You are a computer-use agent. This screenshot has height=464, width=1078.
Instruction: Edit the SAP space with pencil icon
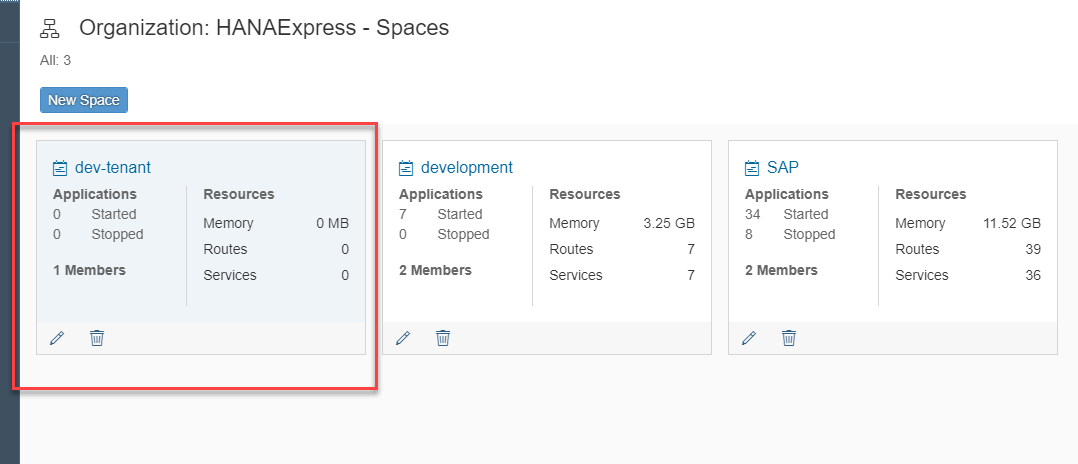(x=749, y=338)
